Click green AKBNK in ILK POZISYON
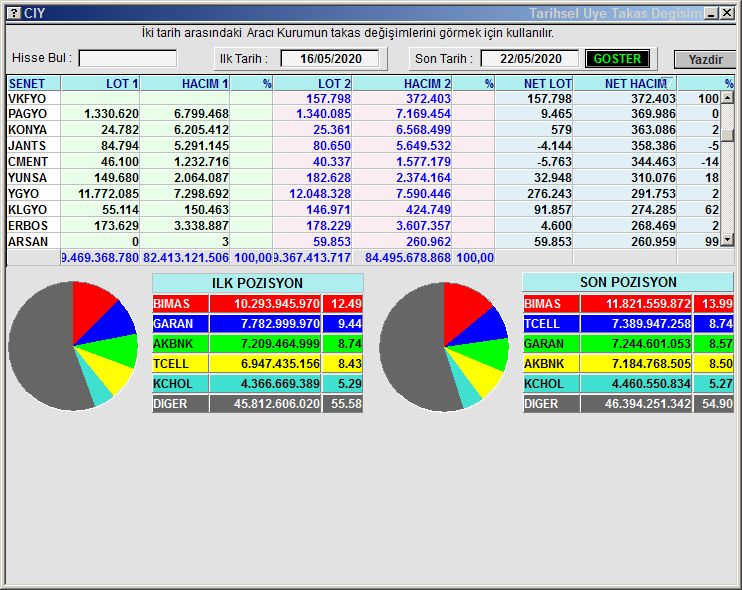The image size is (742, 590). click(x=180, y=343)
